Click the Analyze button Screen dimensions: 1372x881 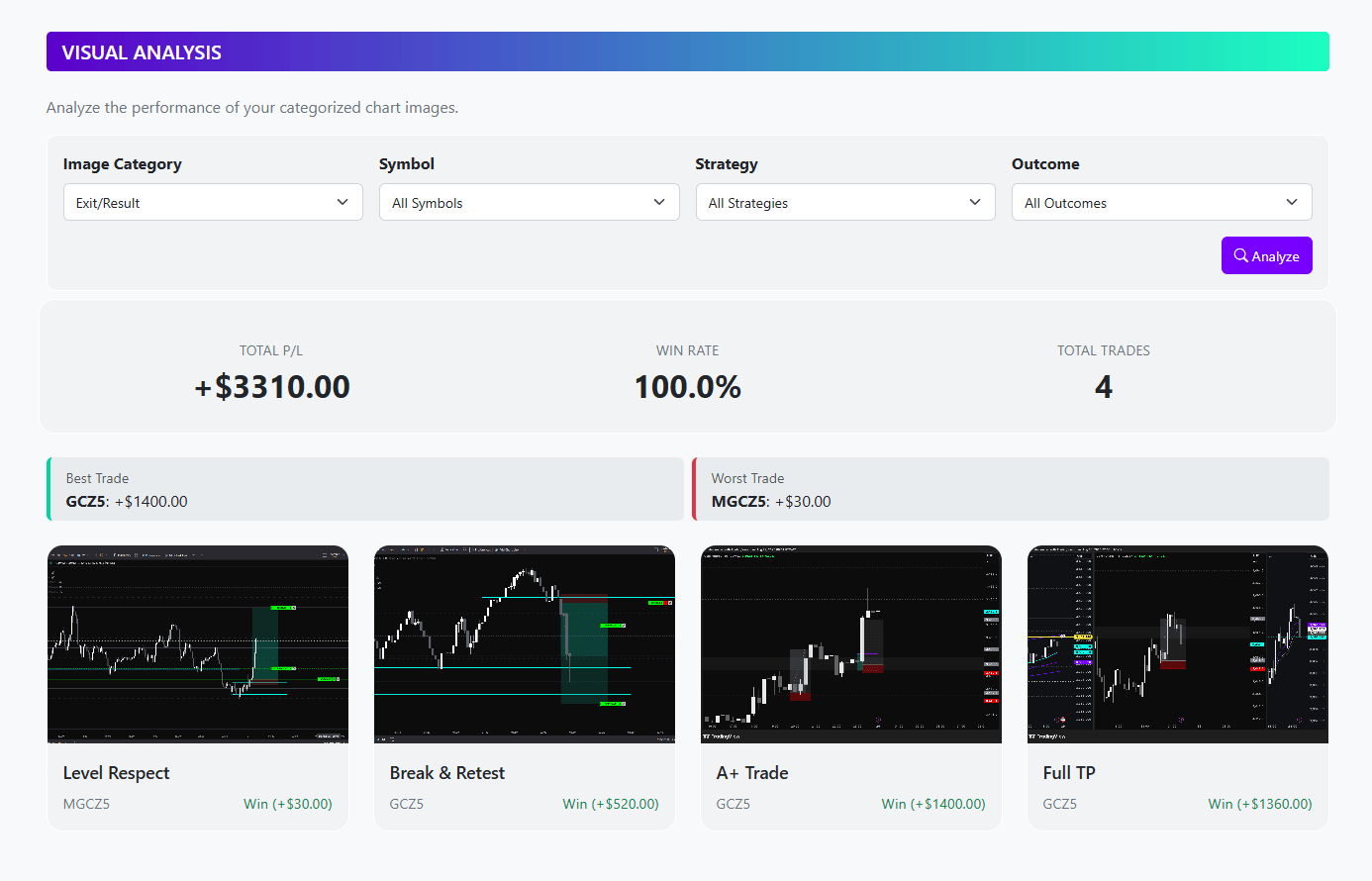pos(1266,255)
